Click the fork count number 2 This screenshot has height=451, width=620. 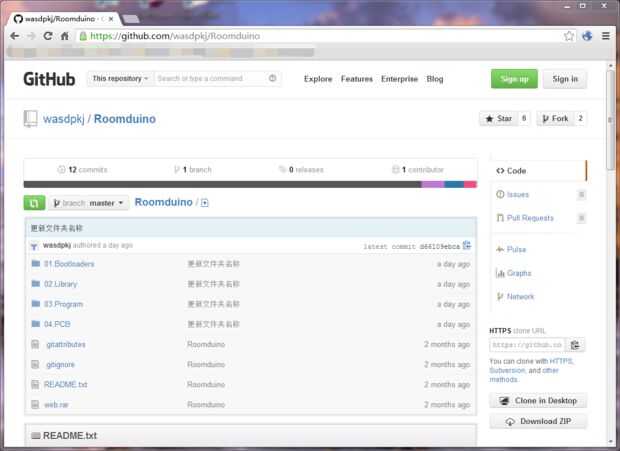[x=580, y=119]
